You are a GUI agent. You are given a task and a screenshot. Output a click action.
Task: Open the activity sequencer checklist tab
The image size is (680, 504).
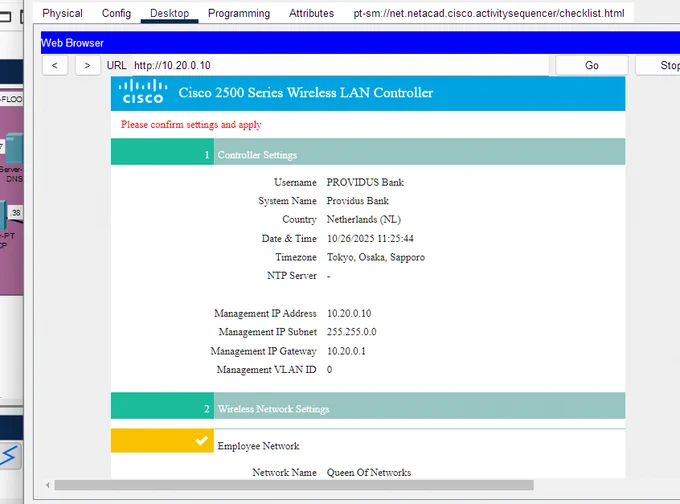488,13
